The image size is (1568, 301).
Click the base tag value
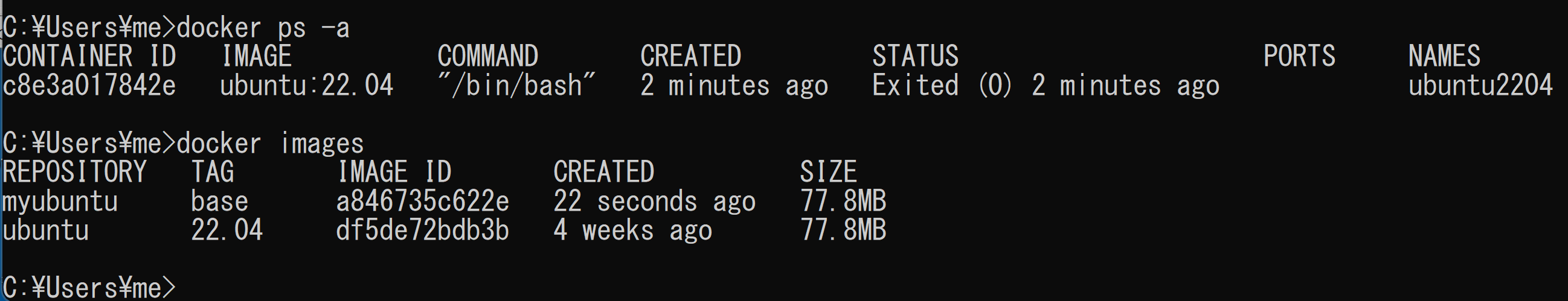click(220, 202)
